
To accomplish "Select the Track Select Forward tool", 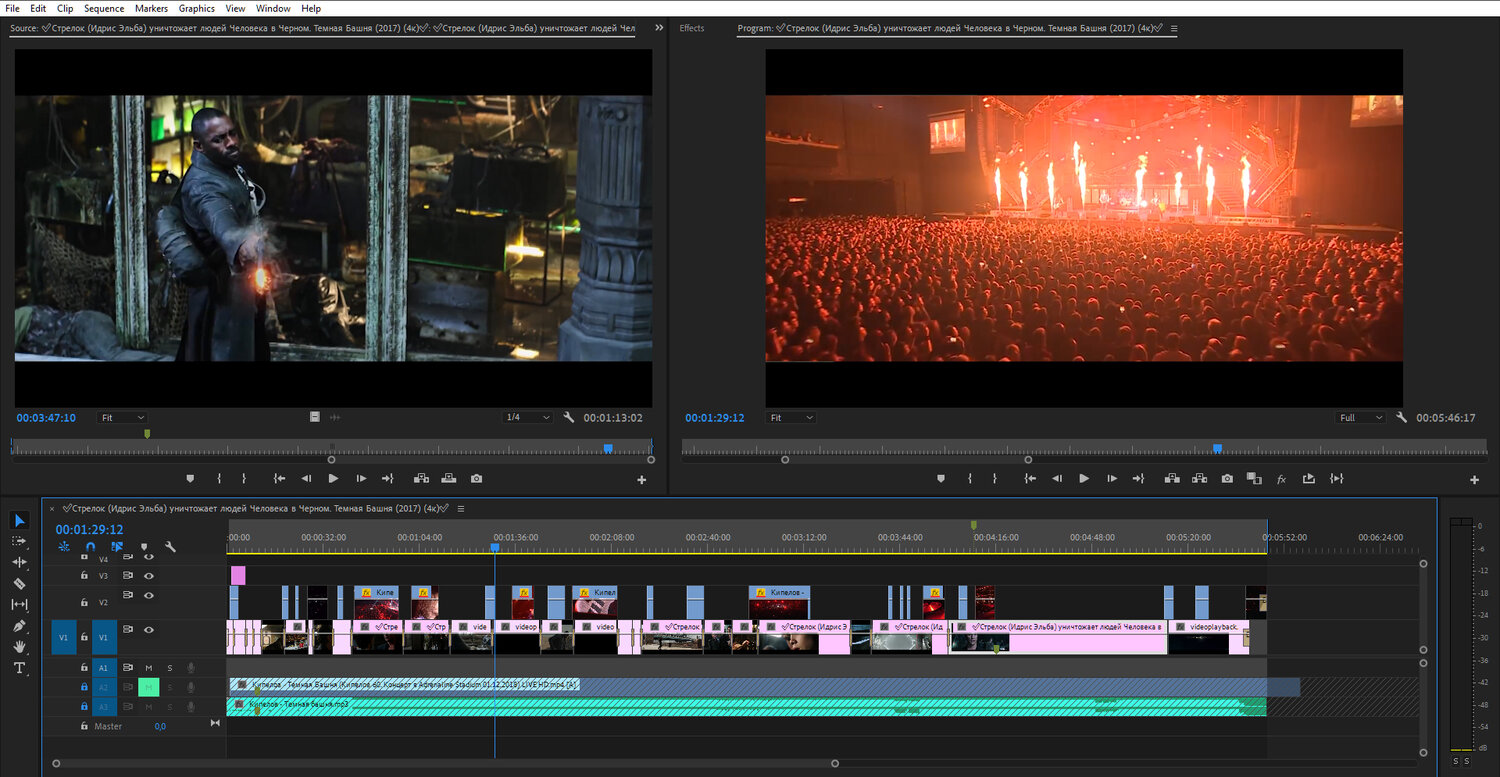I will [19, 541].
